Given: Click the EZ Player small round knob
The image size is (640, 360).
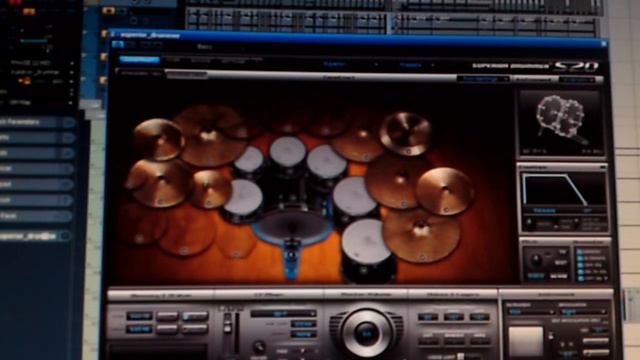Looking at the screenshot, I should (x=259, y=347).
